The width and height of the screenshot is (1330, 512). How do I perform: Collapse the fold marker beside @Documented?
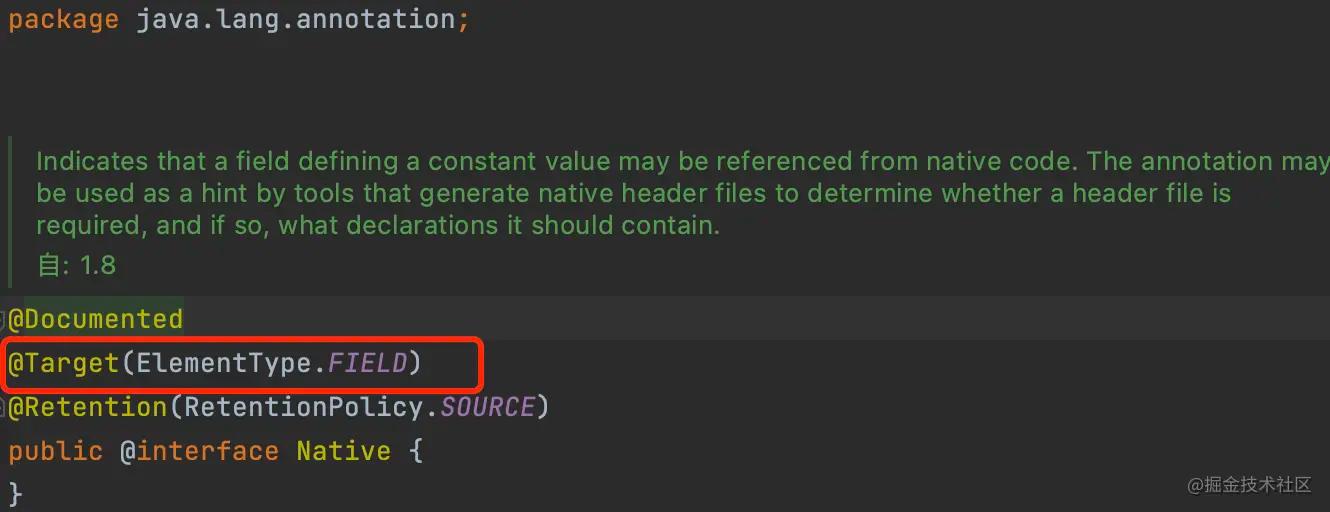[3, 319]
